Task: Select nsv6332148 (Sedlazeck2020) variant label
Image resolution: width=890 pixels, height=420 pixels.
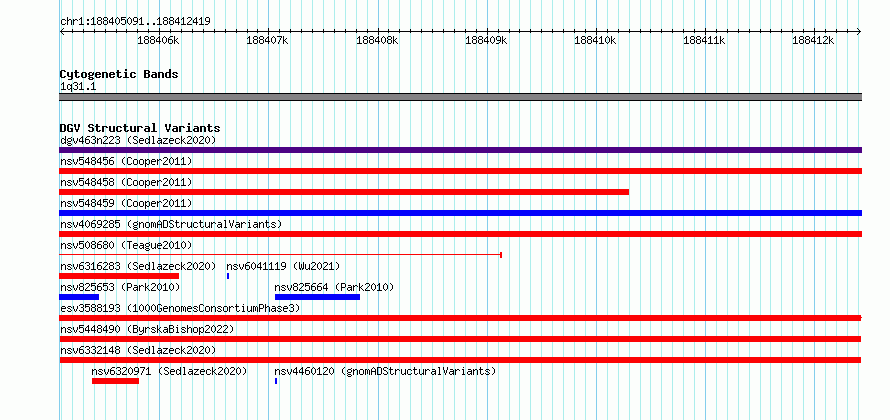Action: click(x=138, y=350)
